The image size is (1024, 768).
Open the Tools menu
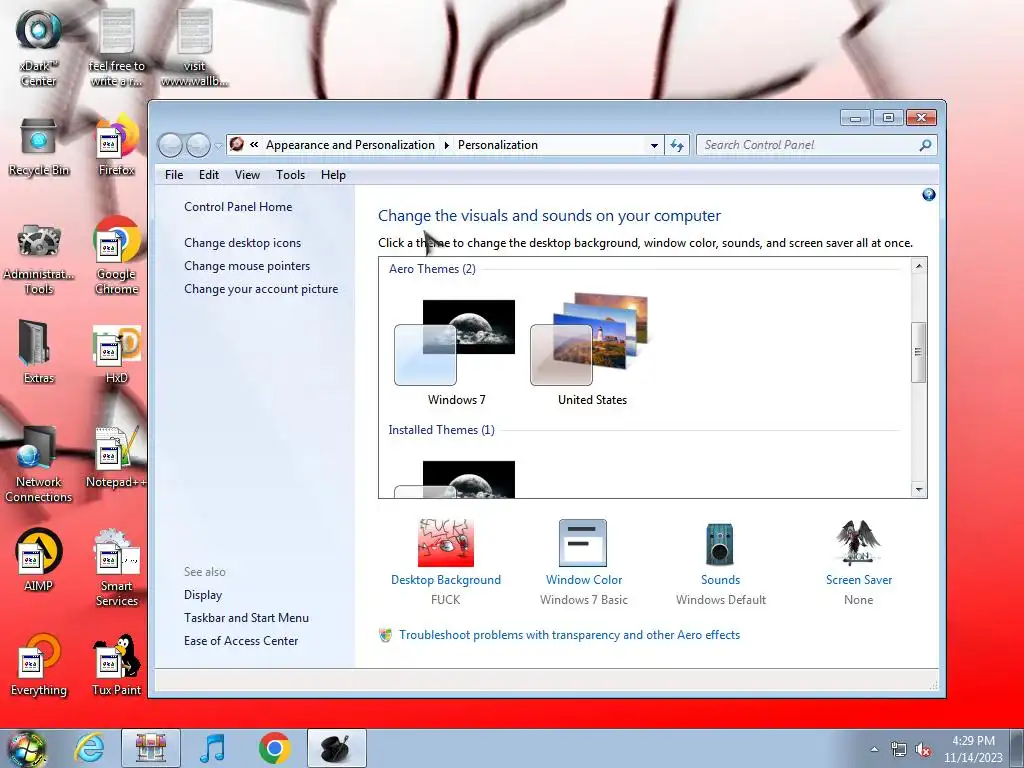(291, 175)
